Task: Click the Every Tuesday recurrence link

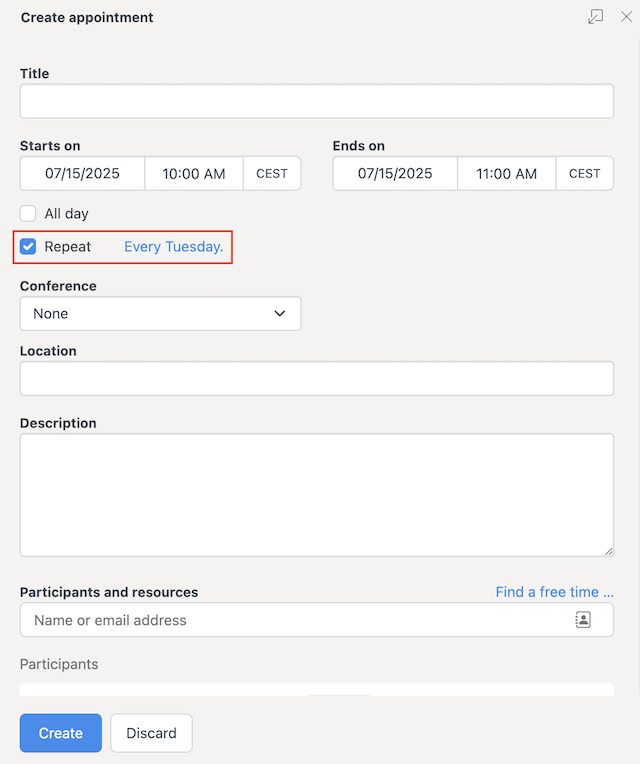Action: (x=173, y=247)
